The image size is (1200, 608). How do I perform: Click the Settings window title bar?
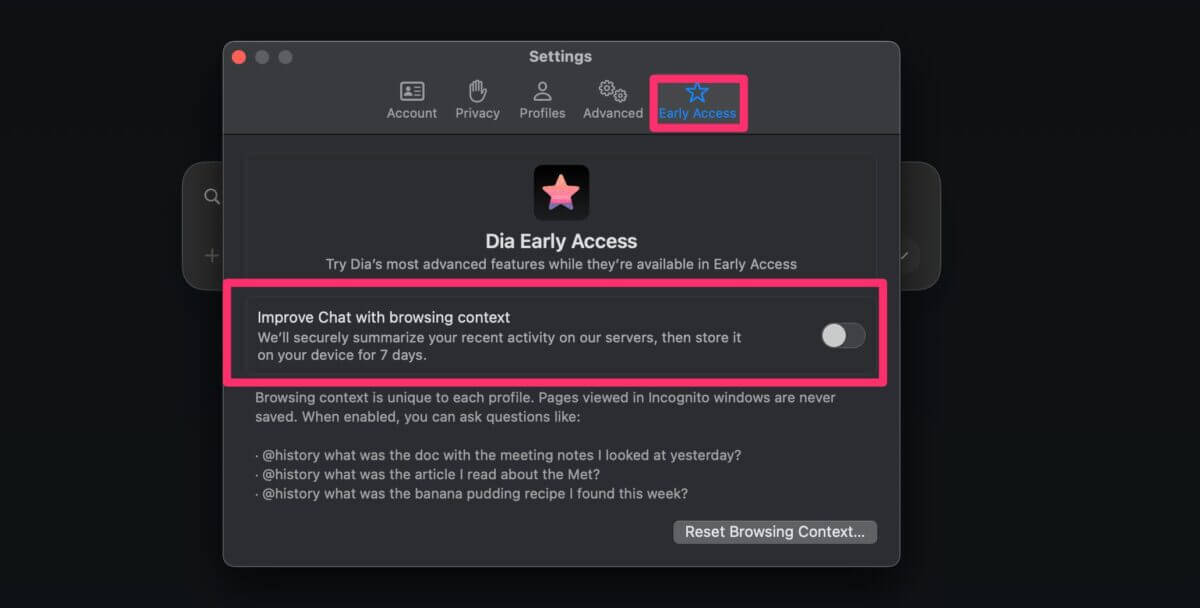coord(560,57)
